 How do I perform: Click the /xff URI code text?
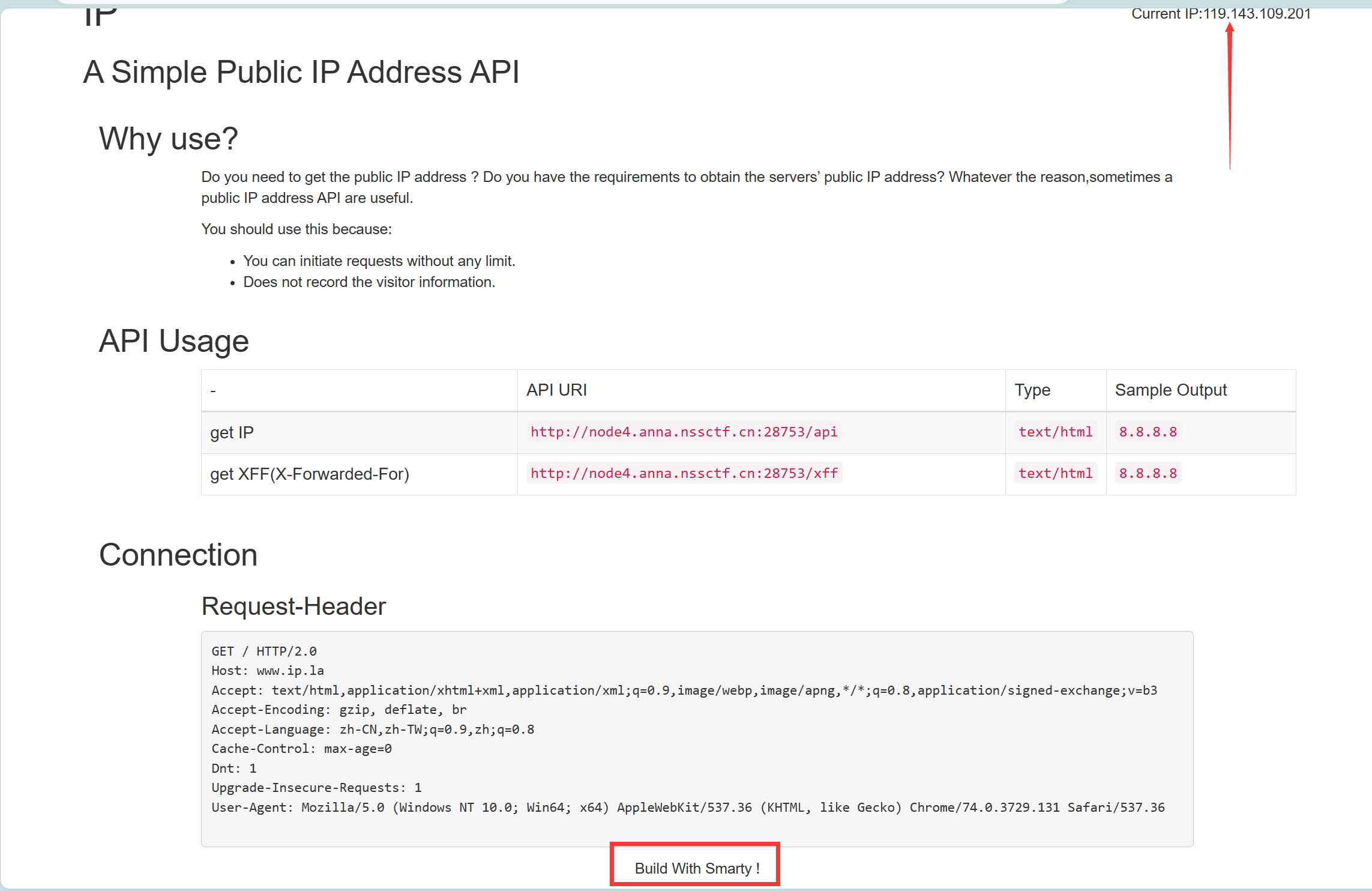point(684,473)
